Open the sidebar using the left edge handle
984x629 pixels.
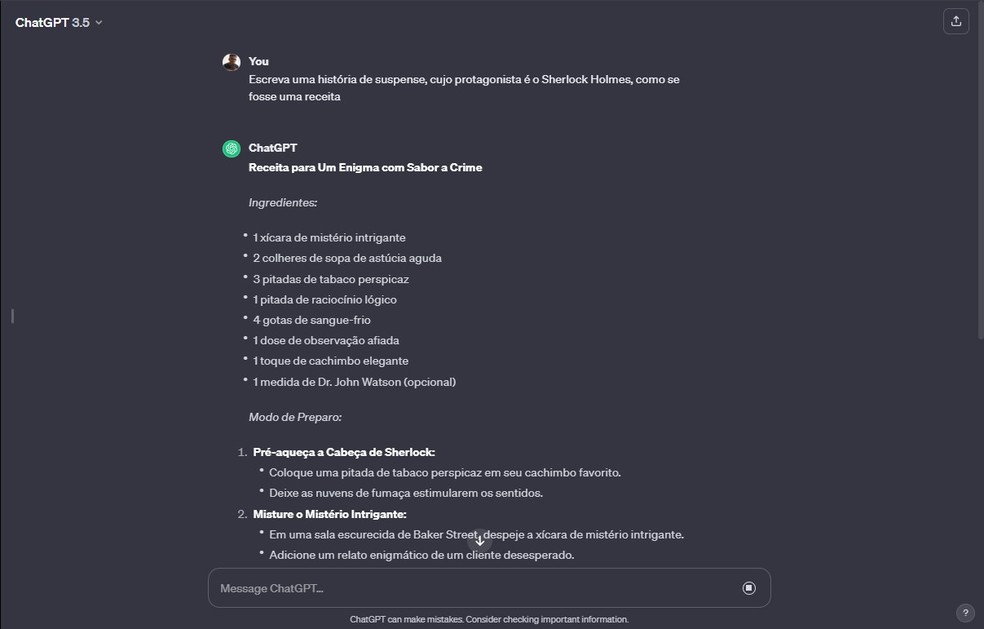click(x=13, y=316)
